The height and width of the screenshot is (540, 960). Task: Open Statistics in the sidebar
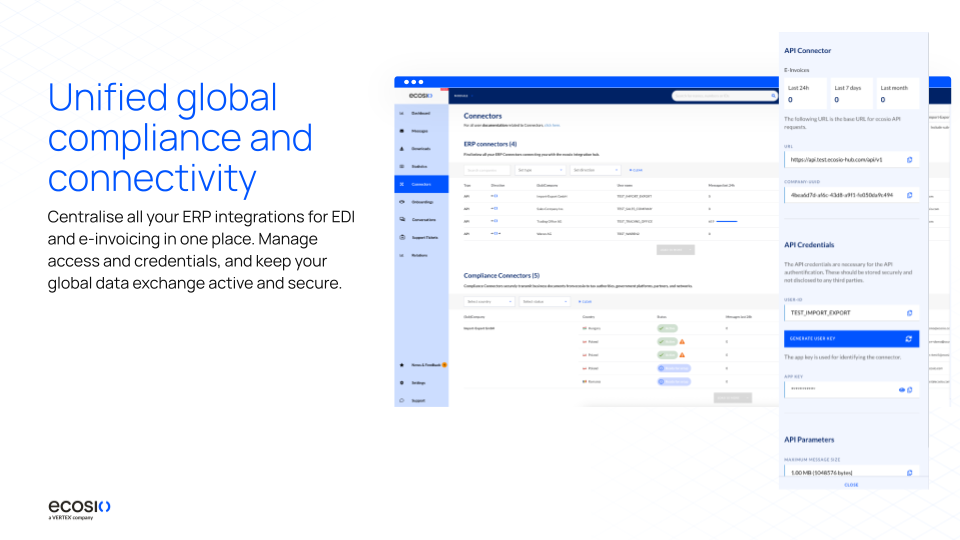[x=421, y=167]
